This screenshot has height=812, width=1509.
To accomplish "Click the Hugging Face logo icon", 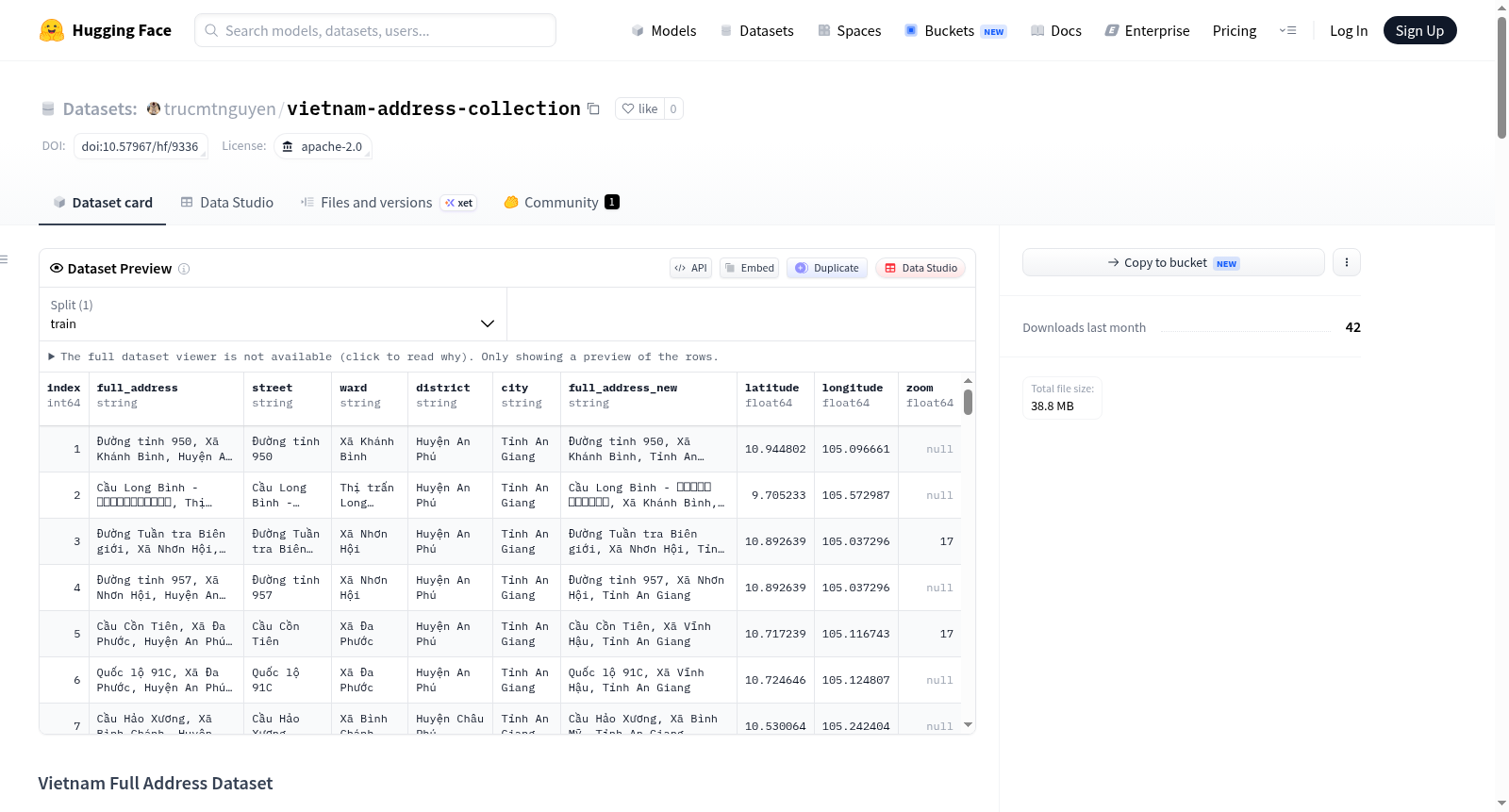I will coord(52,30).
